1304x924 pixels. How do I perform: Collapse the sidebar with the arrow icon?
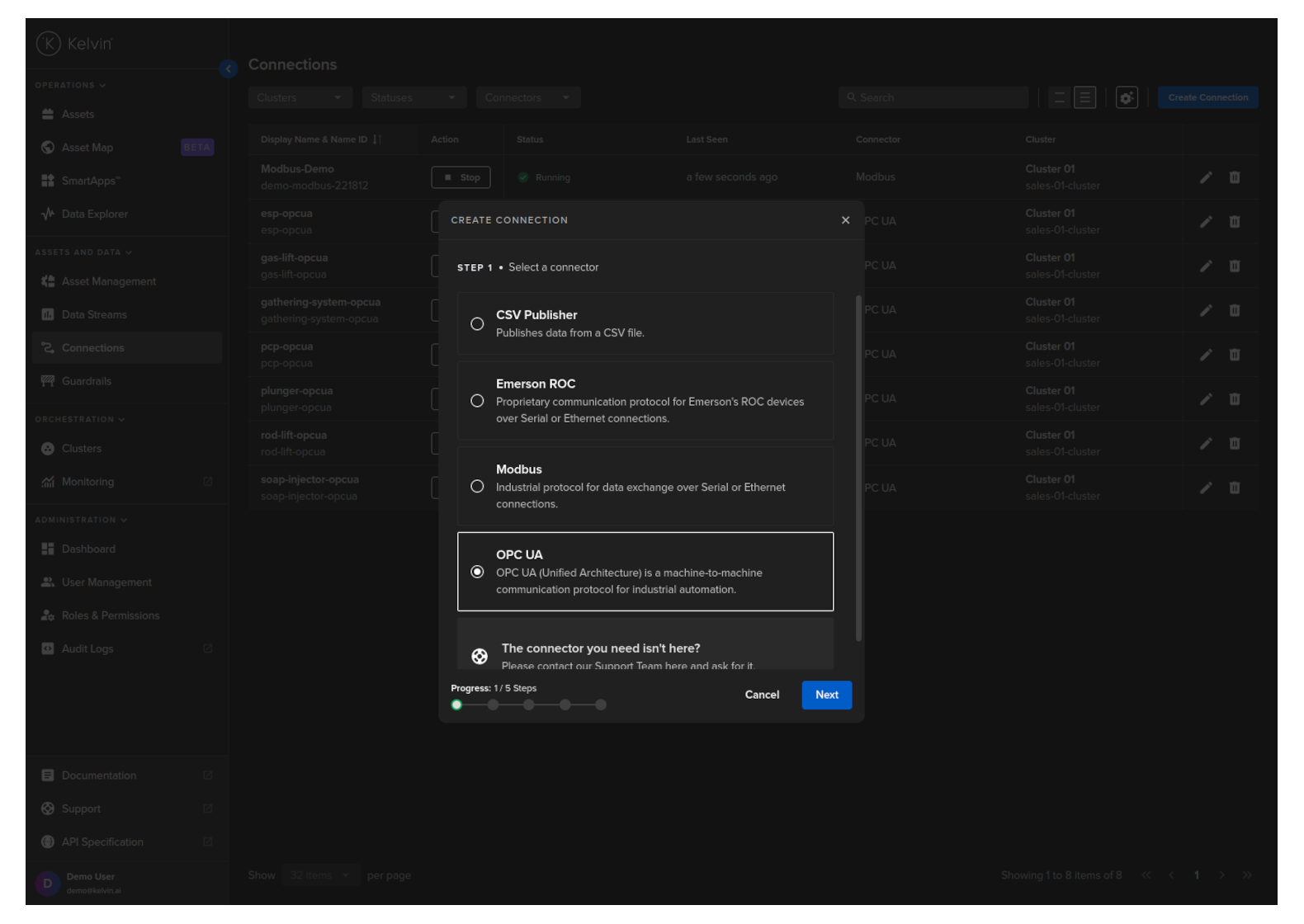(x=229, y=69)
